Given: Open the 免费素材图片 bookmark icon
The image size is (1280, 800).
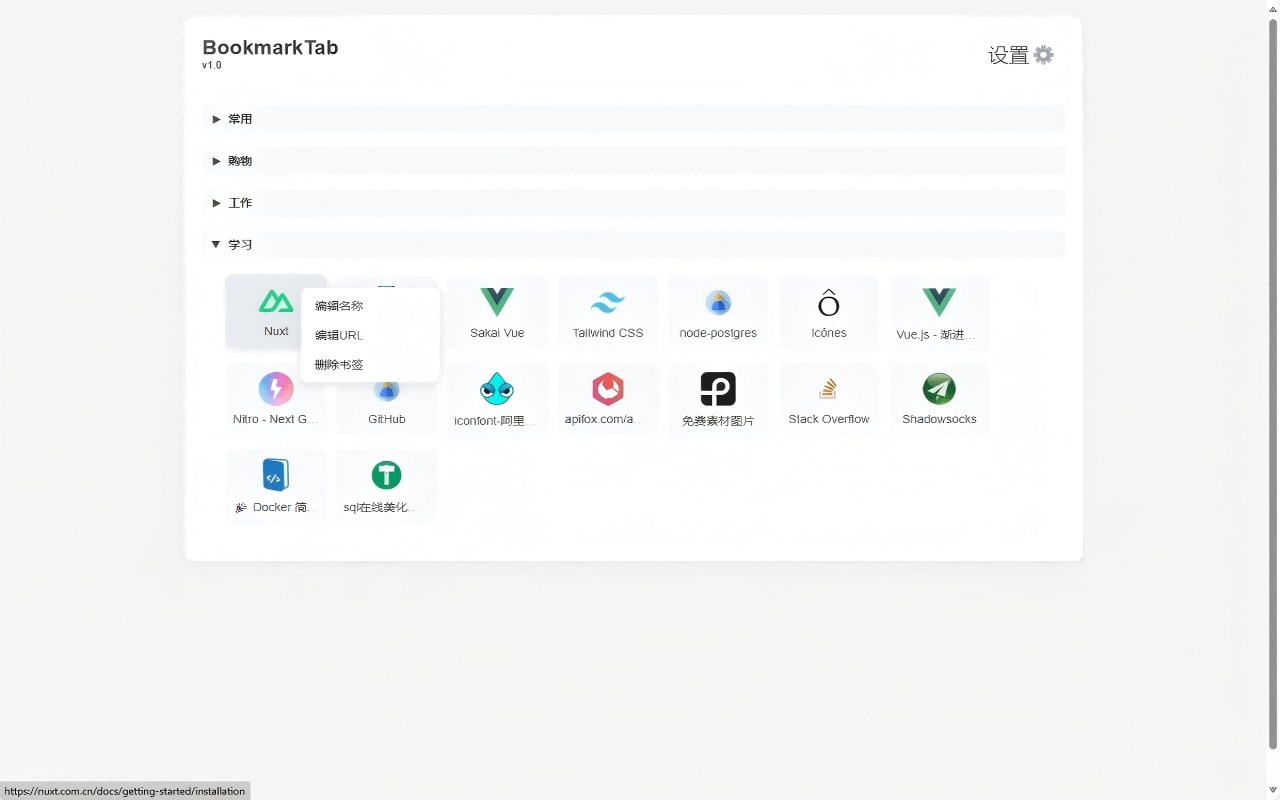Looking at the screenshot, I should point(718,388).
